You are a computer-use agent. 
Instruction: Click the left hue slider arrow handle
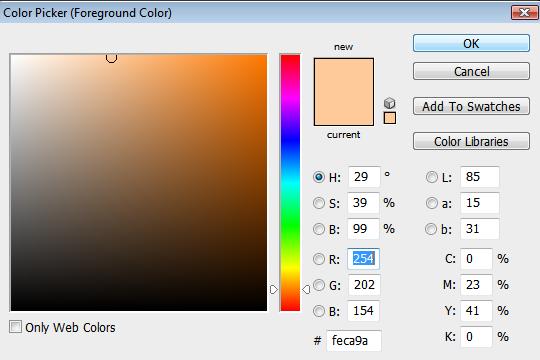click(x=273, y=289)
